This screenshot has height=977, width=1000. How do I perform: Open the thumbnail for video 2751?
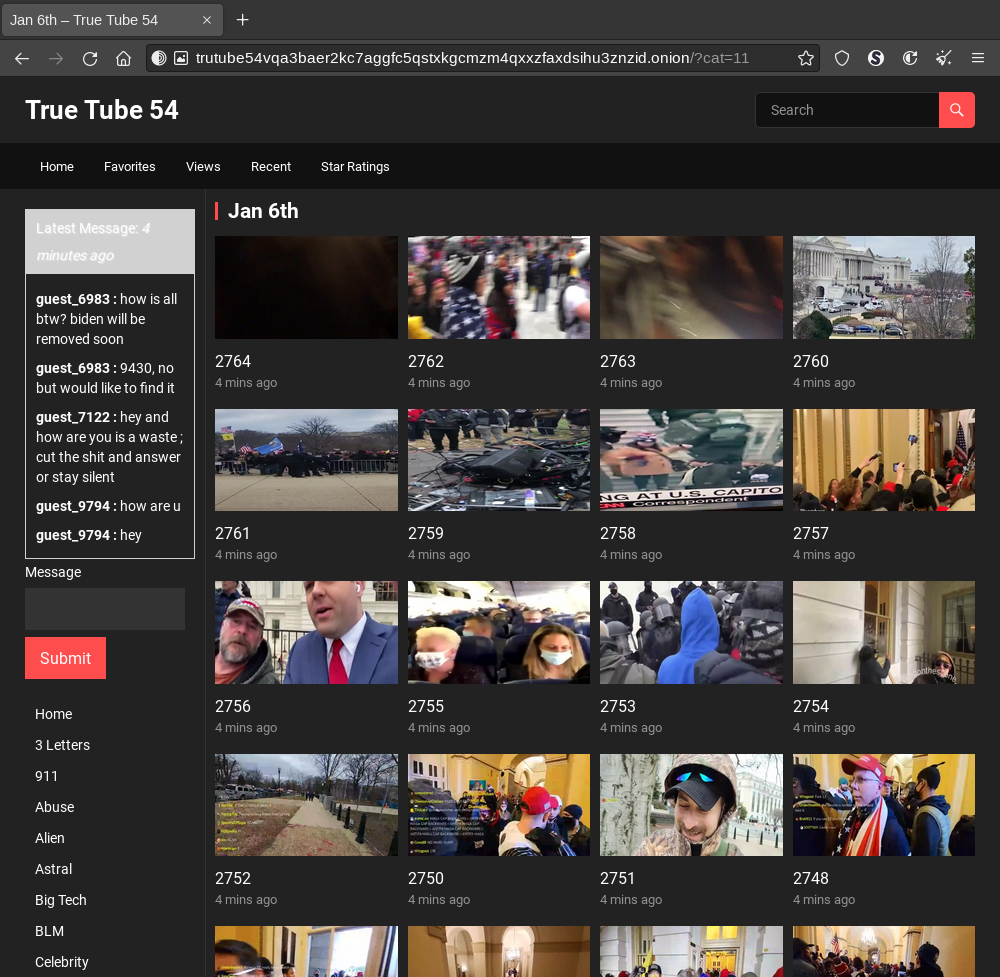point(691,805)
